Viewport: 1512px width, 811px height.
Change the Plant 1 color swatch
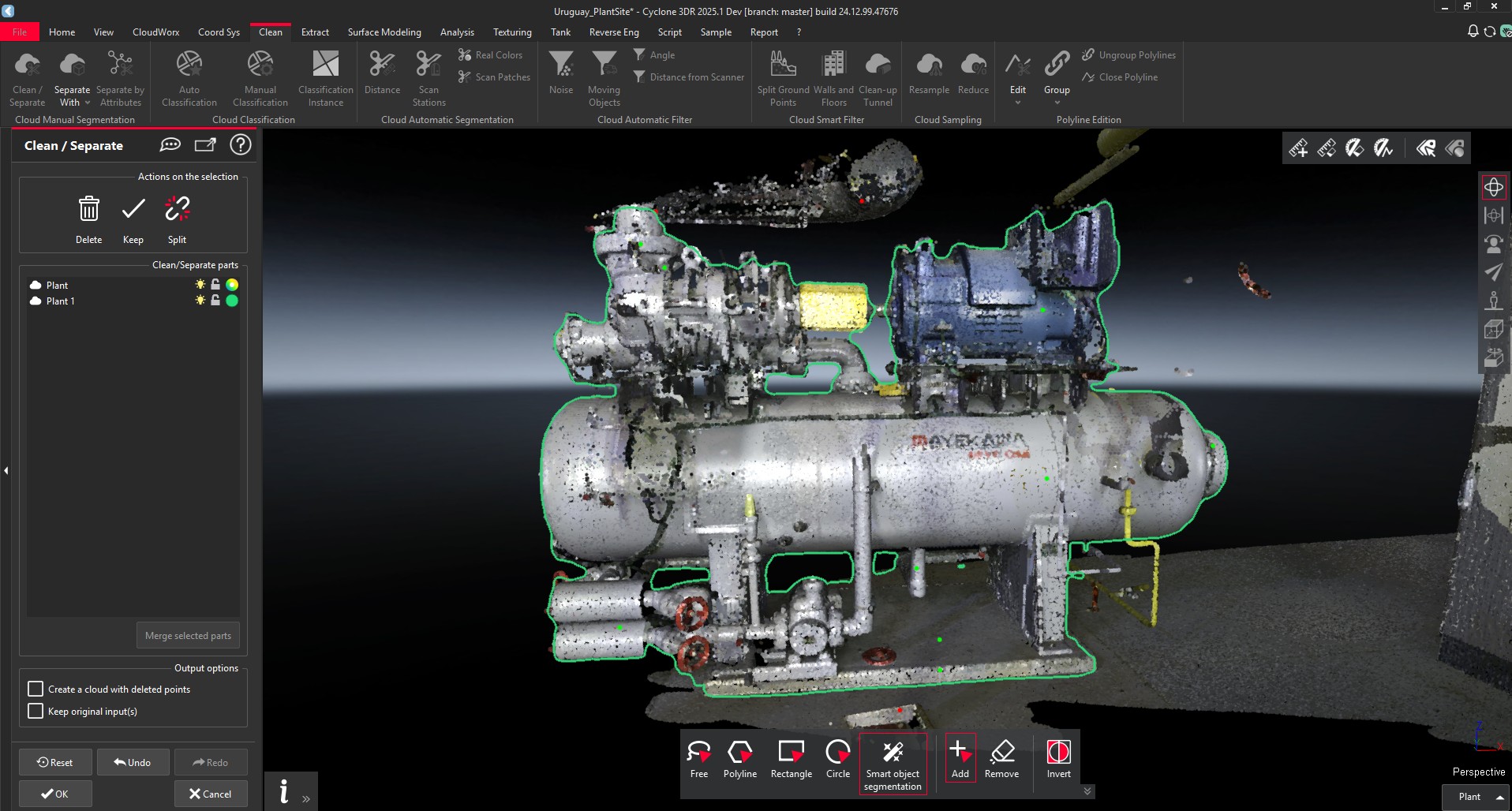pyautogui.click(x=231, y=301)
